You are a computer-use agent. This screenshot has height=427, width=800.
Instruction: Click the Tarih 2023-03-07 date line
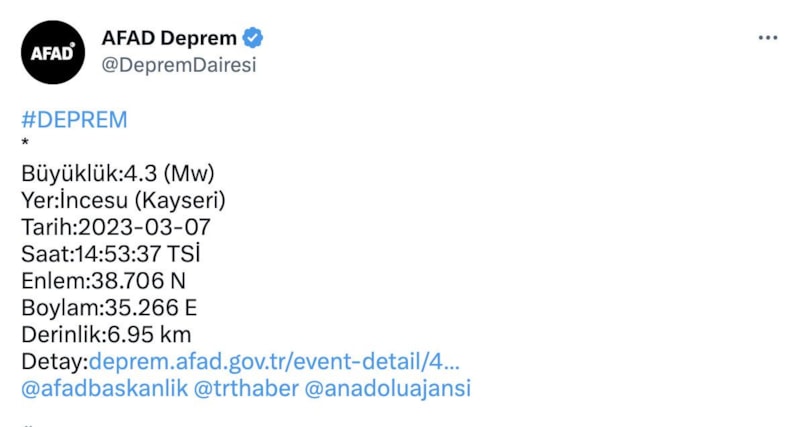coord(116,226)
